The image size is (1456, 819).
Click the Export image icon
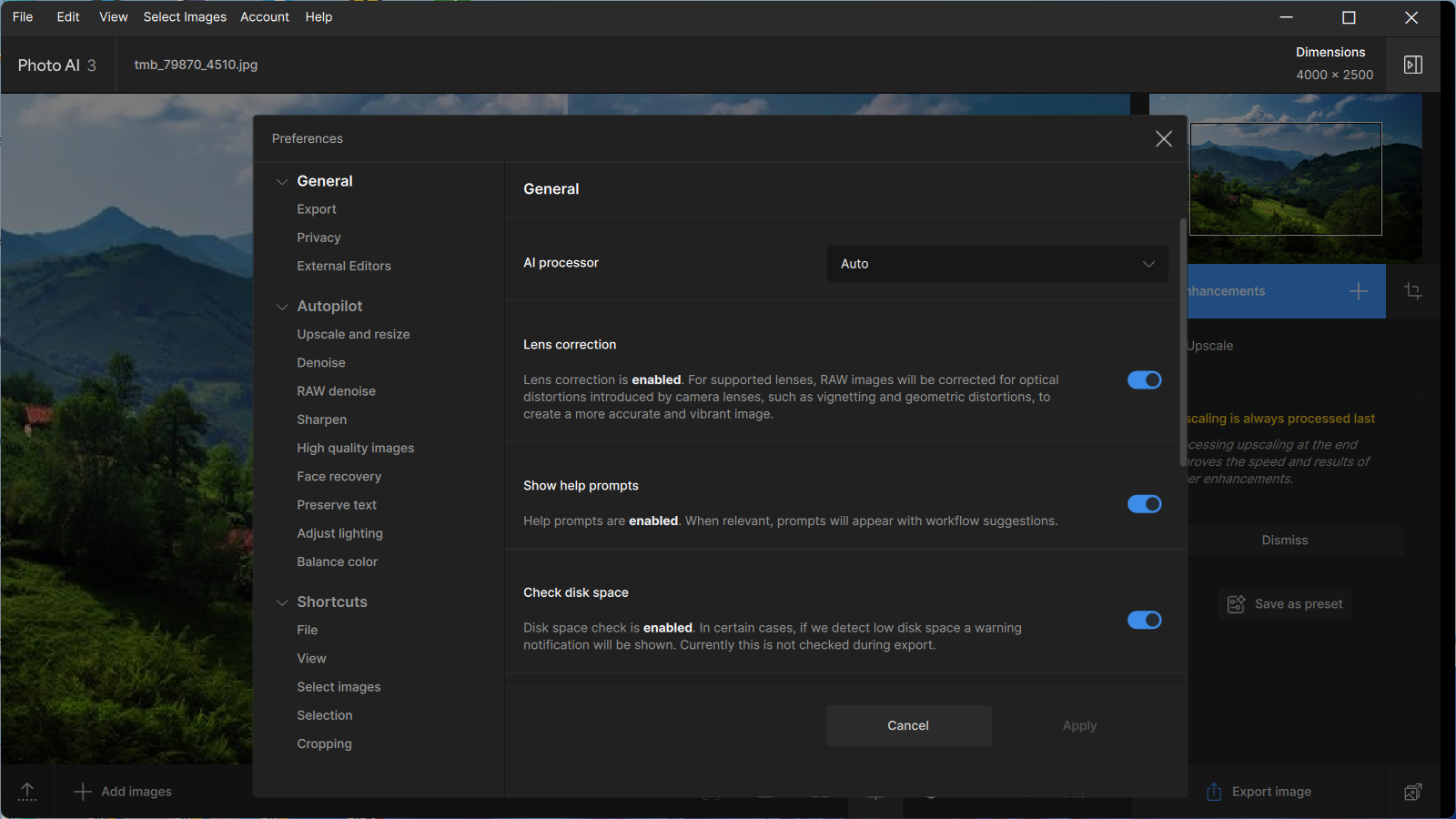1214,792
